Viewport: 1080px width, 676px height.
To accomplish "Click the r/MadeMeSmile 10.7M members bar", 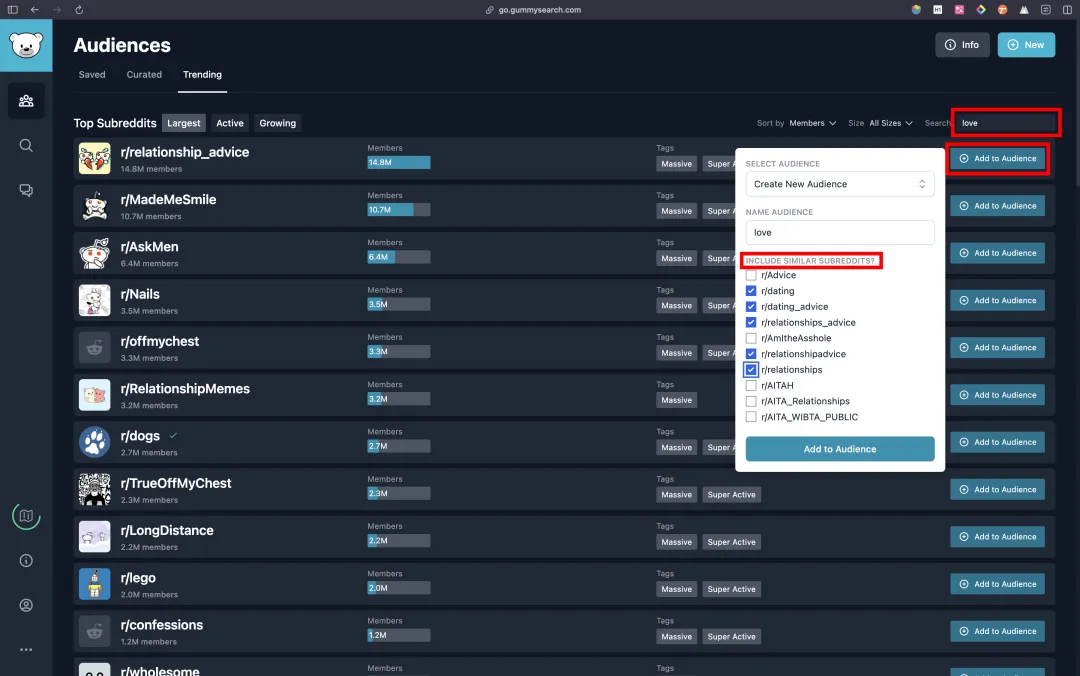I will coord(399,209).
